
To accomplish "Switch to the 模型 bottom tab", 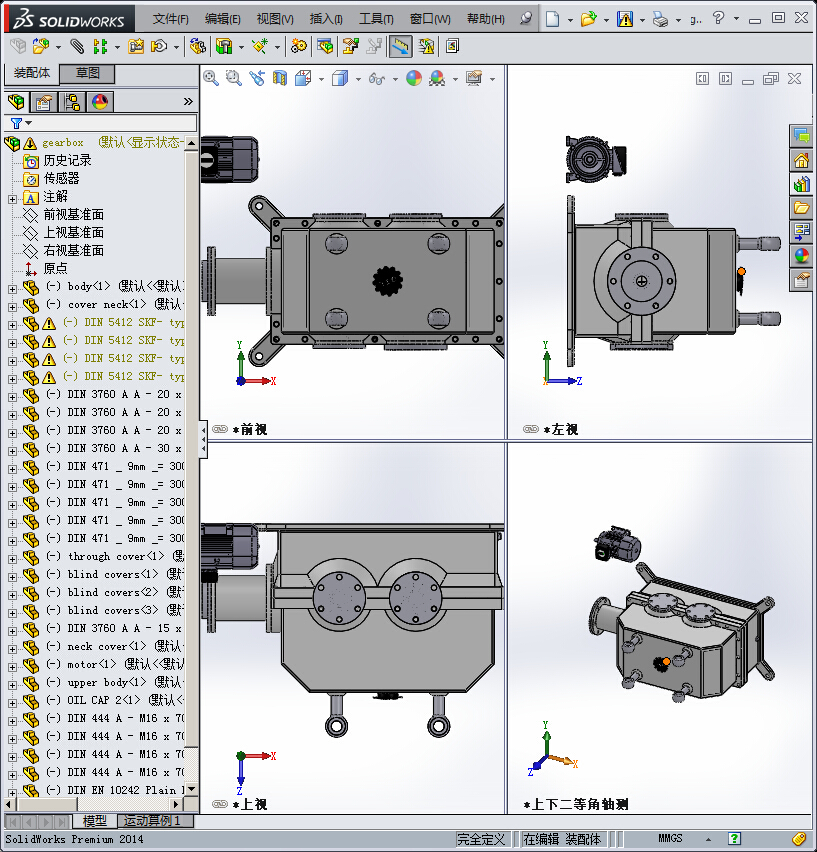I will point(95,820).
